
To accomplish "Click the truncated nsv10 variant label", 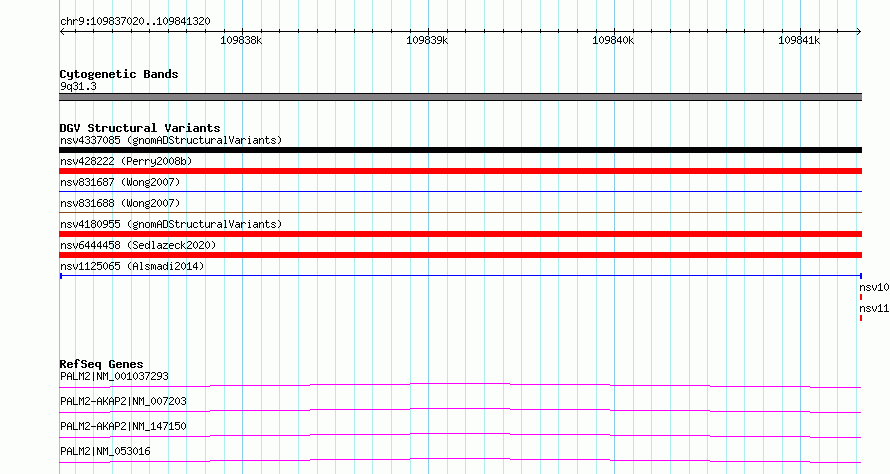I will click(874, 287).
